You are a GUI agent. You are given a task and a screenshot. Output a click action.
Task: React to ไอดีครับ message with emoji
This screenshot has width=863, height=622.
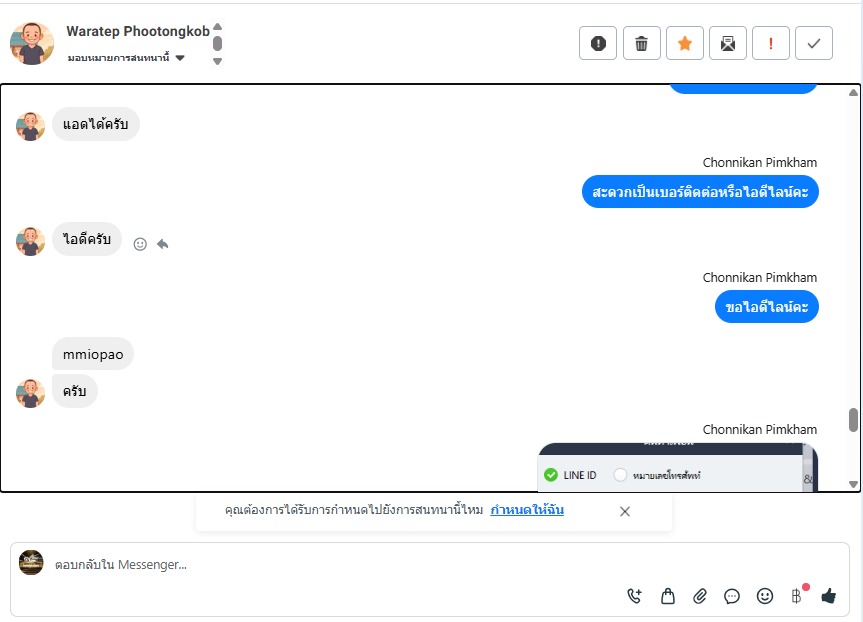click(x=140, y=244)
